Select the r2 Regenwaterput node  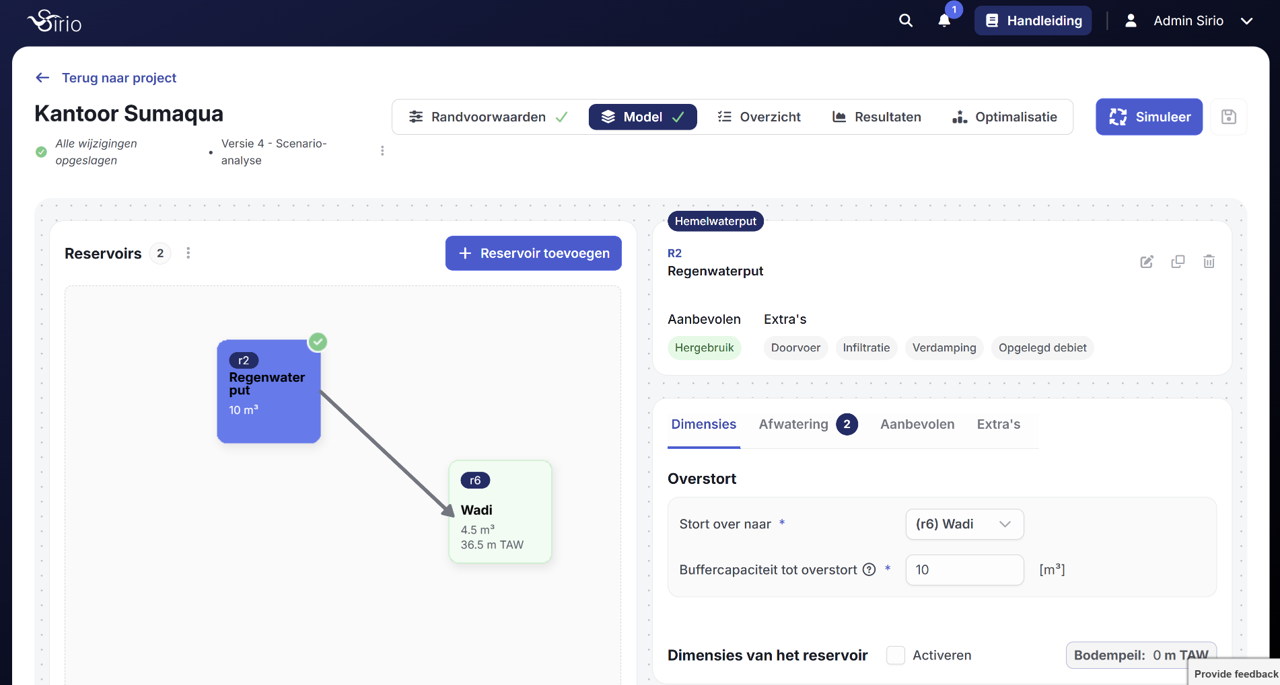[269, 391]
